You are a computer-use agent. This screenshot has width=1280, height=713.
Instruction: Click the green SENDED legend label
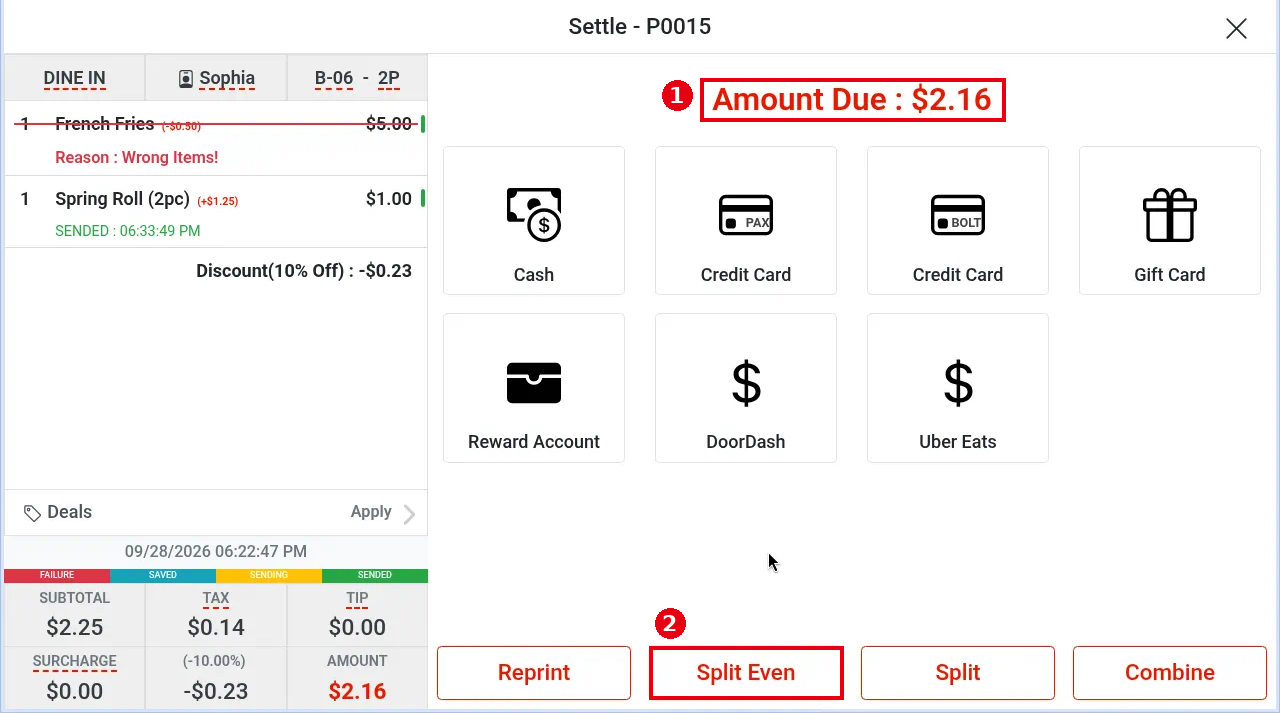(375, 576)
